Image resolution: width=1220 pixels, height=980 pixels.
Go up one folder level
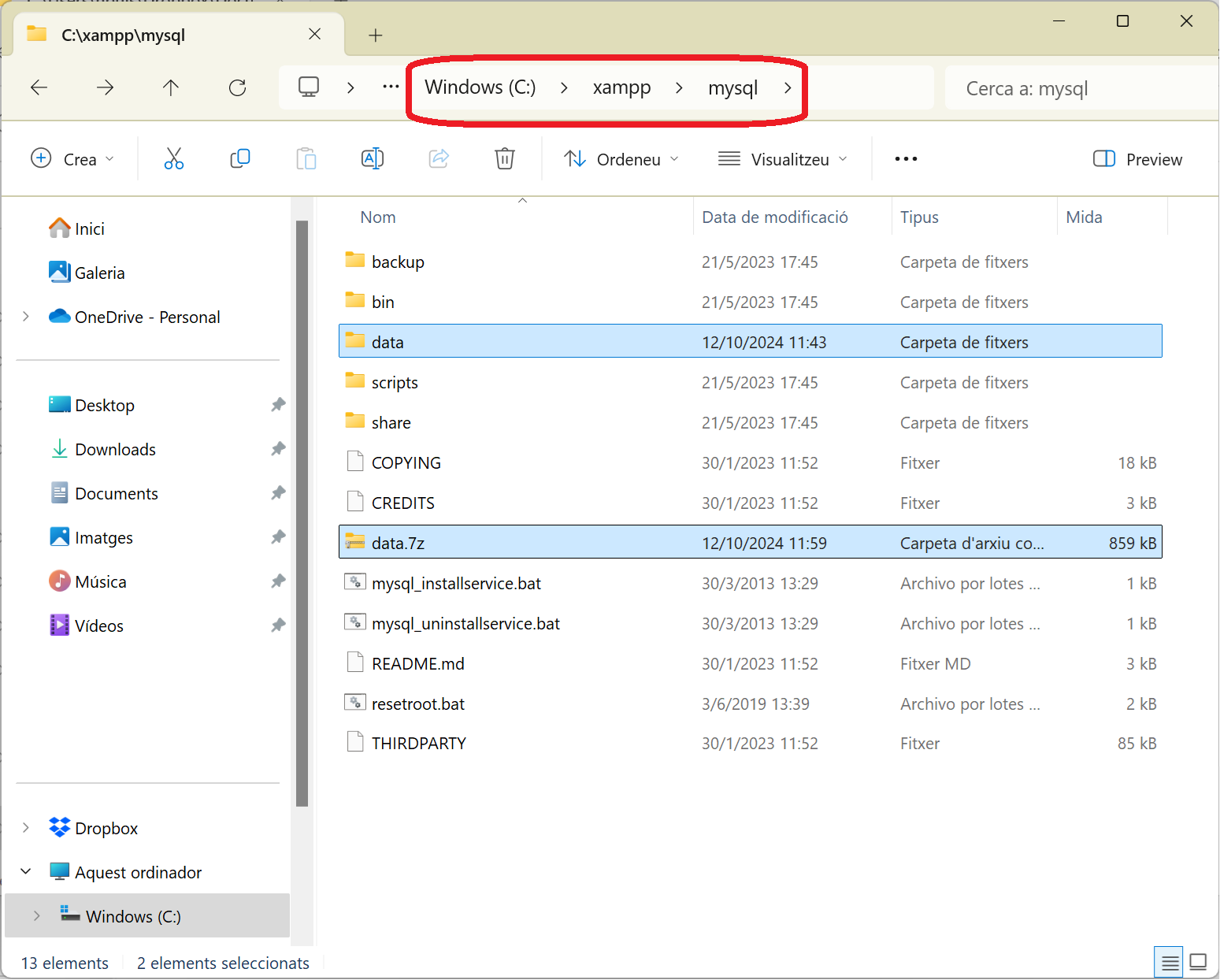[171, 87]
